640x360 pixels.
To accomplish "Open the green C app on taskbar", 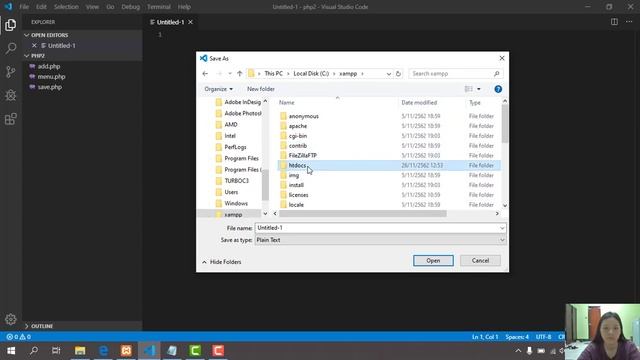I will coord(195,351).
